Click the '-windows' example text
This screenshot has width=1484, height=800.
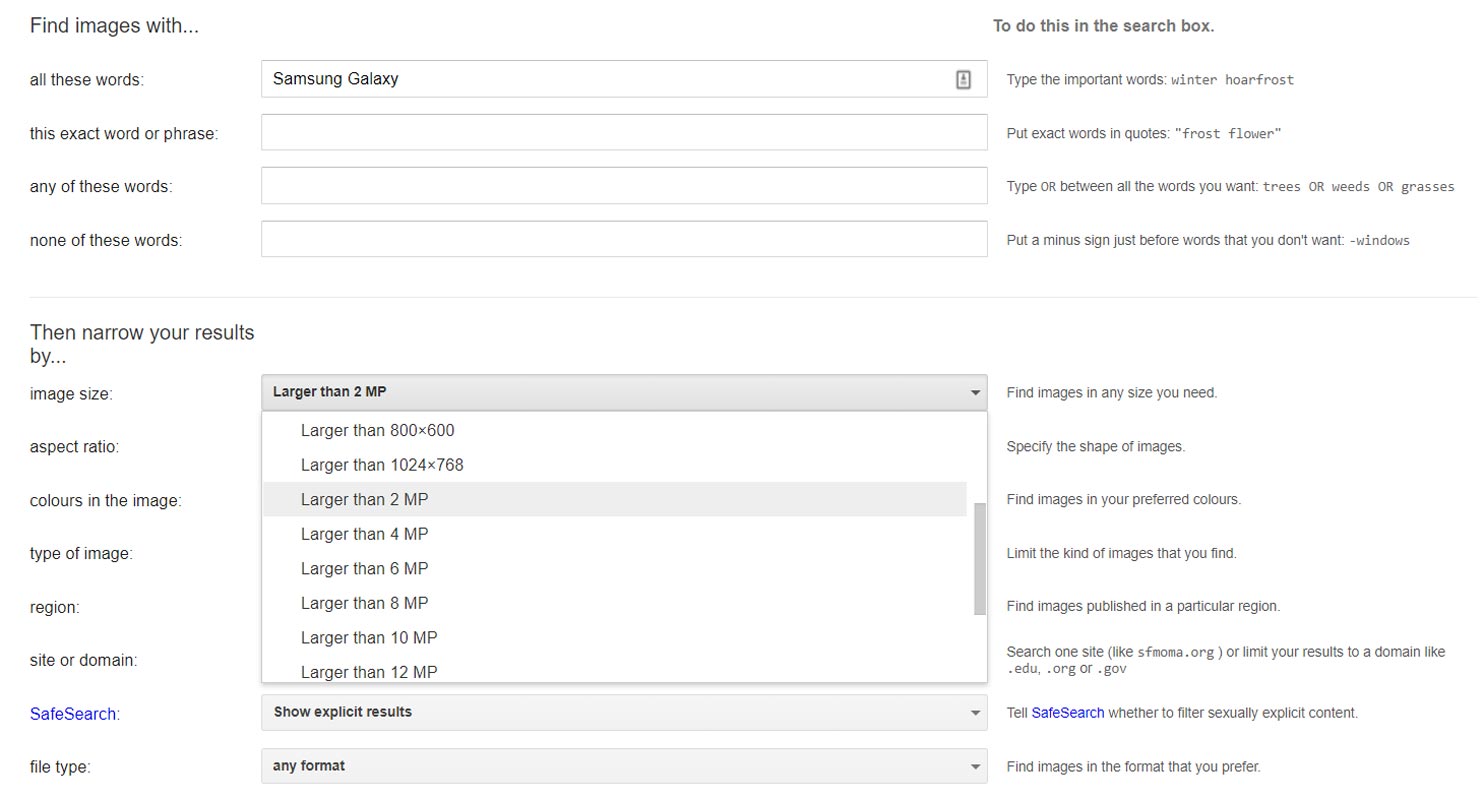1379,240
